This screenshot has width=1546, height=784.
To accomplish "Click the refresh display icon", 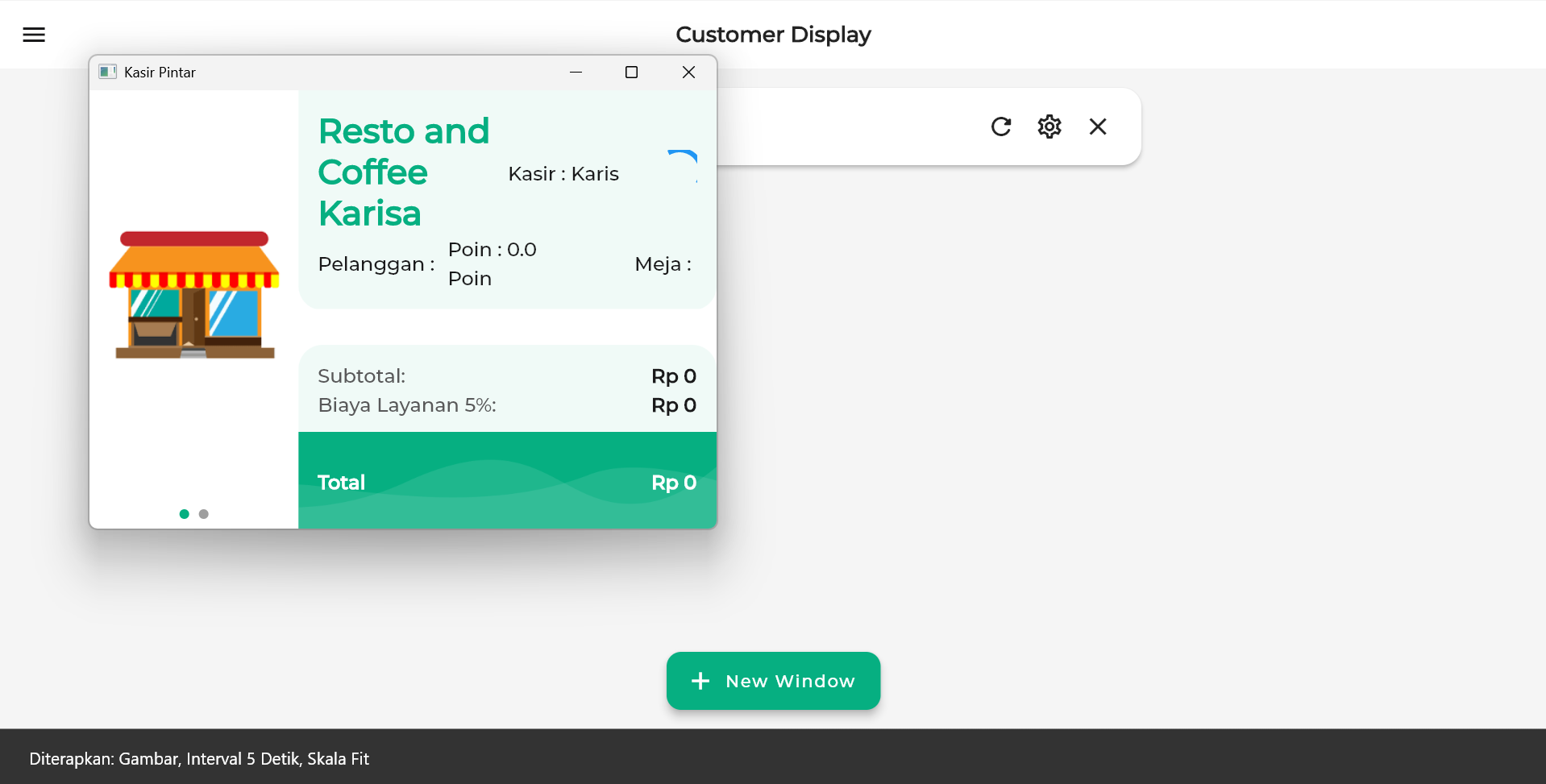I will (1000, 127).
